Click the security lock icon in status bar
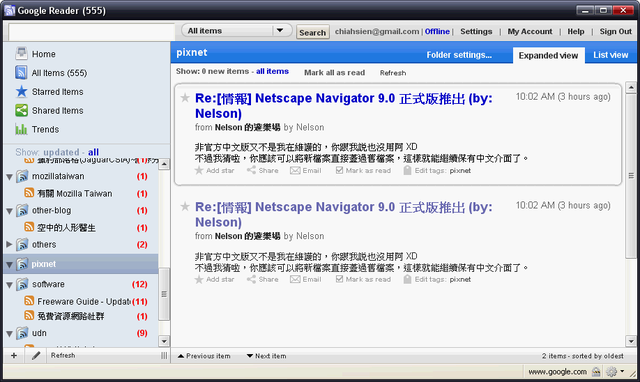This screenshot has height=382, width=640. (596, 371)
